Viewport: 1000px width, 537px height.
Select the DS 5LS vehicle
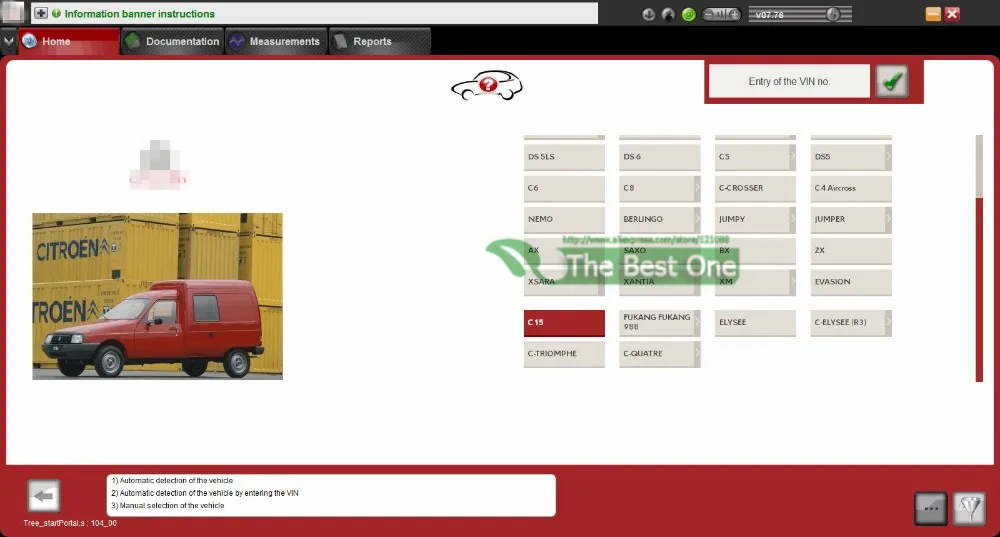(x=564, y=157)
